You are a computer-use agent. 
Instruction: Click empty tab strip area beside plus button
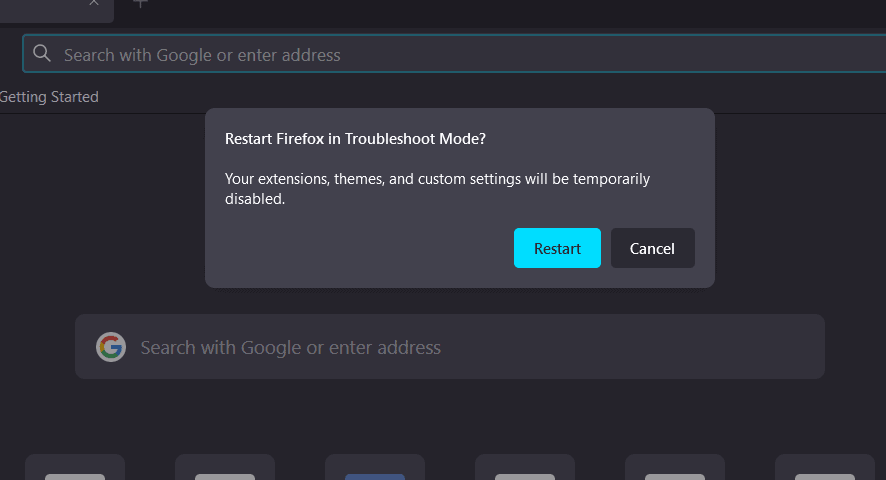point(500,8)
